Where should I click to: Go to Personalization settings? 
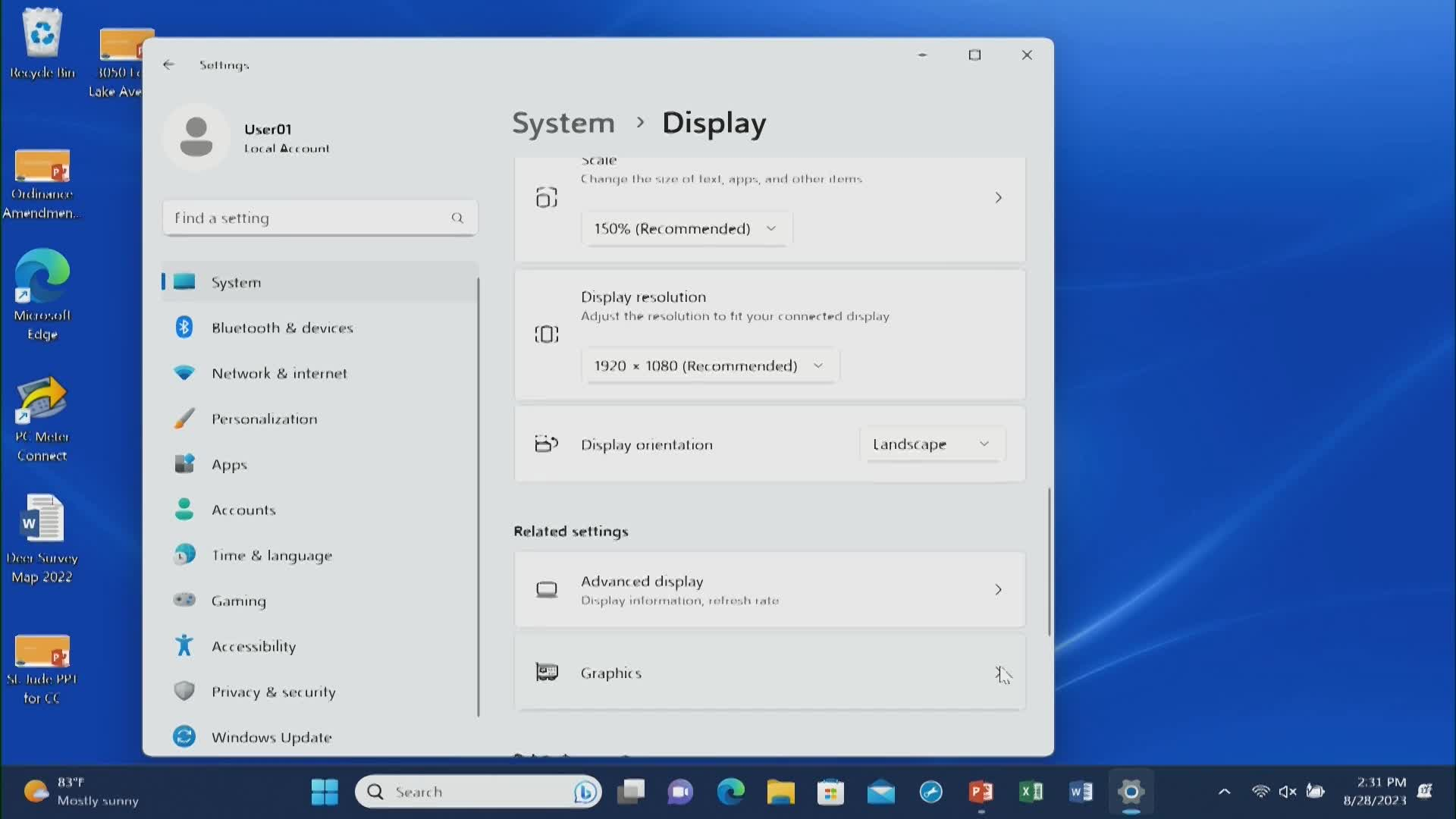point(264,419)
